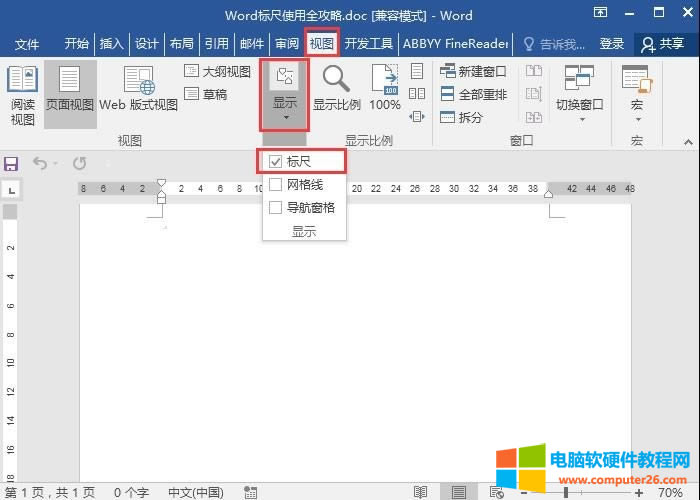Open a New Window for document
Screen dimensions: 700x500
point(474,72)
